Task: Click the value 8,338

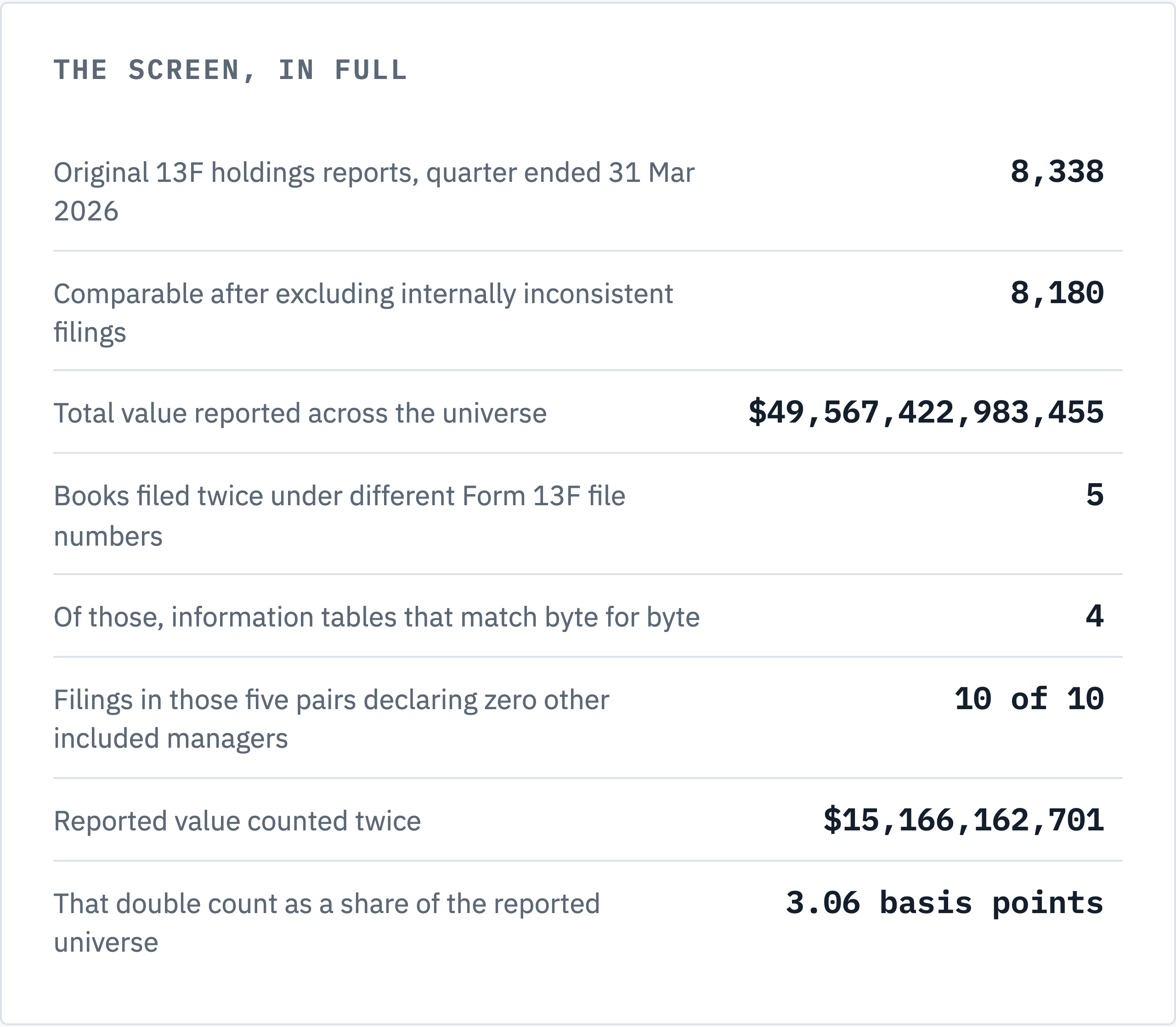Action: pyautogui.click(x=1057, y=172)
